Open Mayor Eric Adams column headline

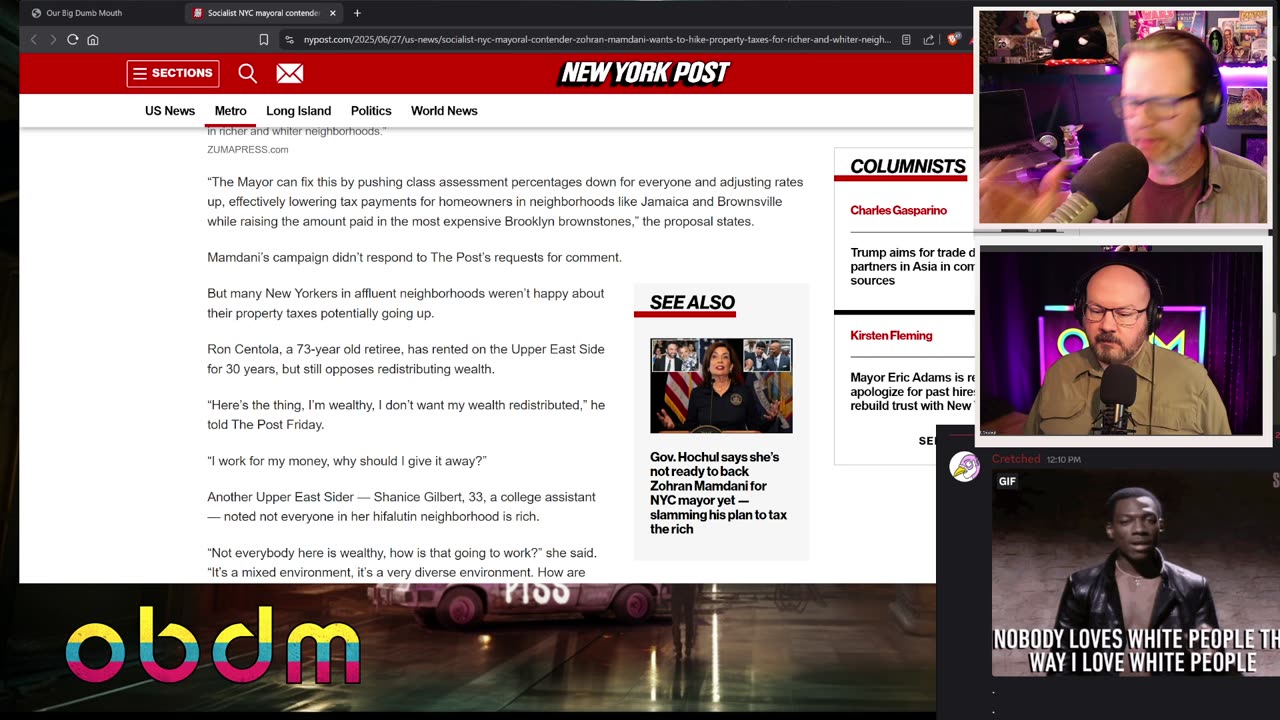tap(912, 391)
